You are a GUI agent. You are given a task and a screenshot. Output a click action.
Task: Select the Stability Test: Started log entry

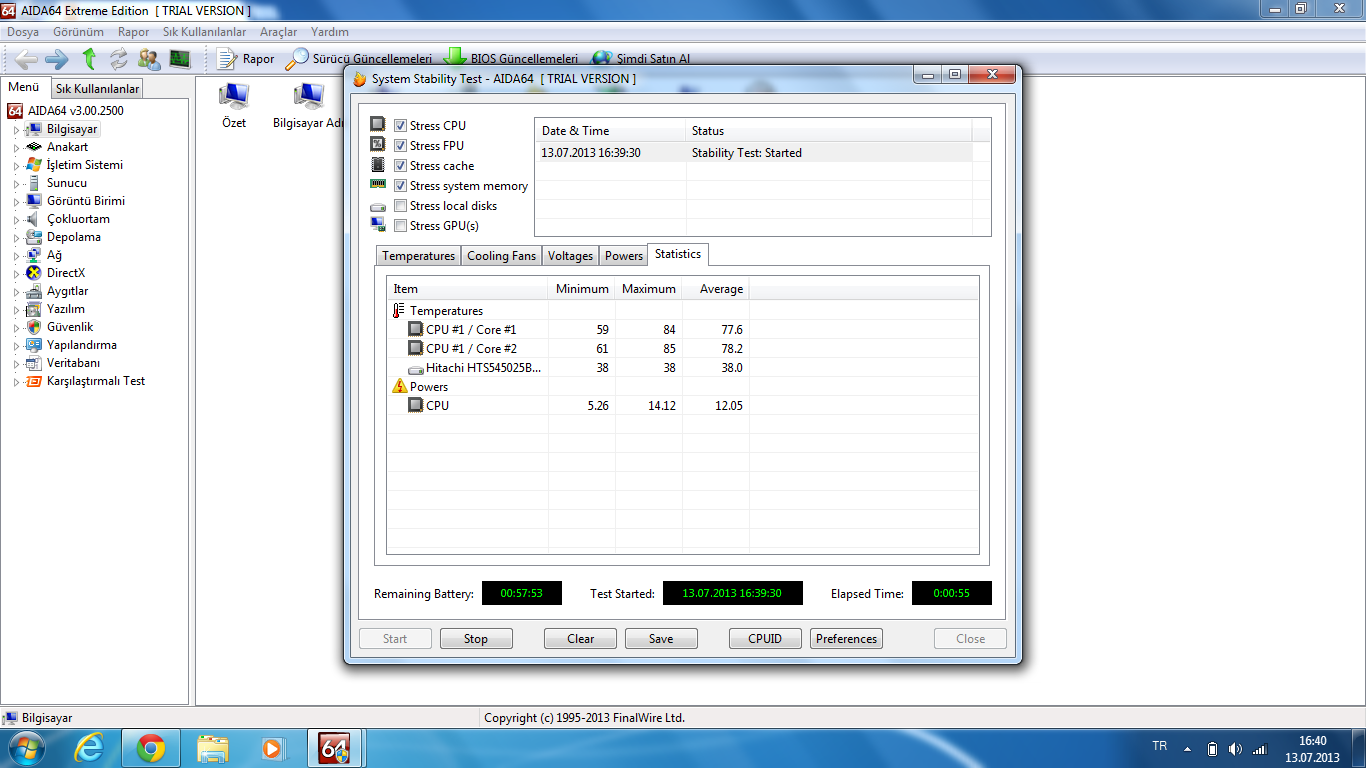click(753, 153)
